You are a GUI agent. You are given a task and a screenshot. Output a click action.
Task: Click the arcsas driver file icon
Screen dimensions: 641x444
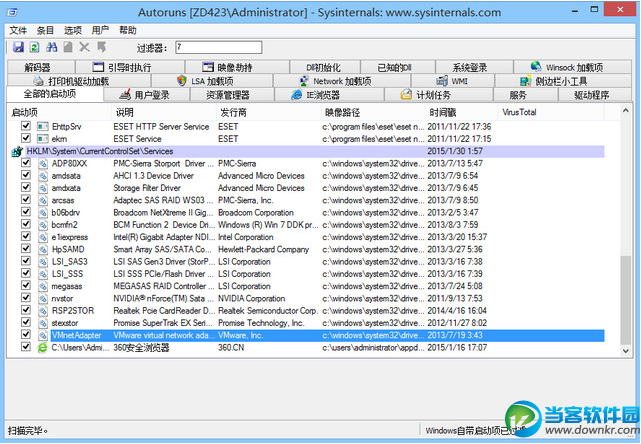point(43,200)
